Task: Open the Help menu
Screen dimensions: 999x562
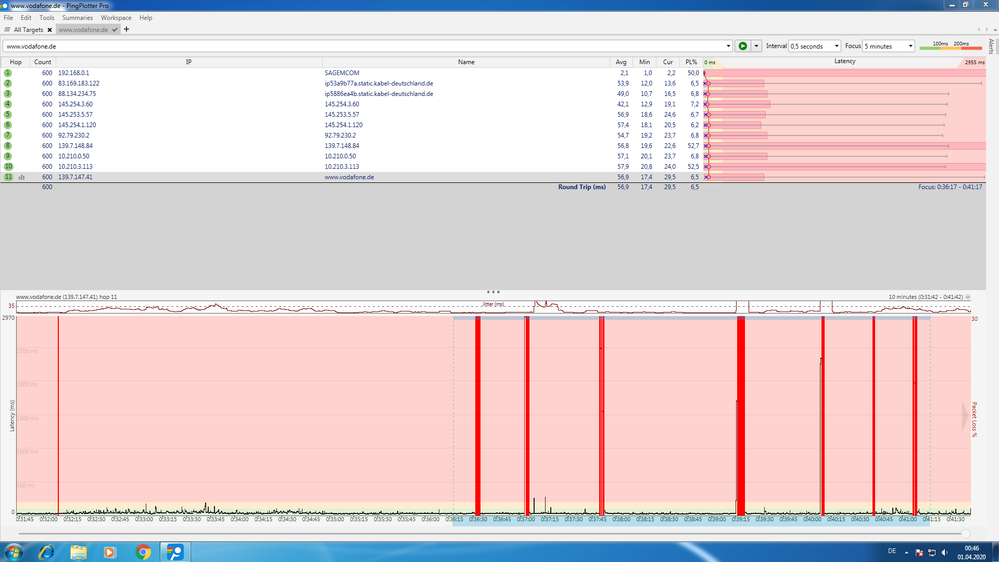Action: [146, 18]
